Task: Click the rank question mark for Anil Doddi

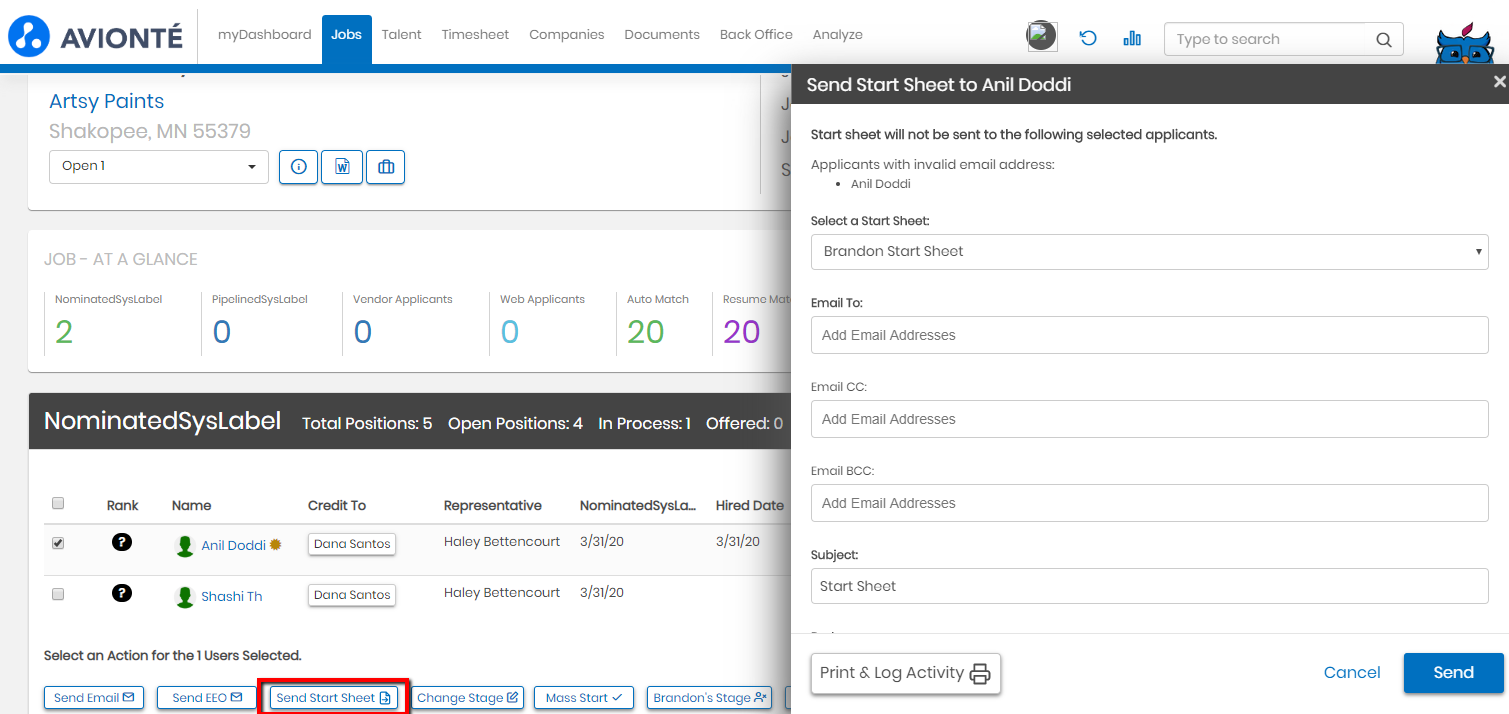Action: 122,543
